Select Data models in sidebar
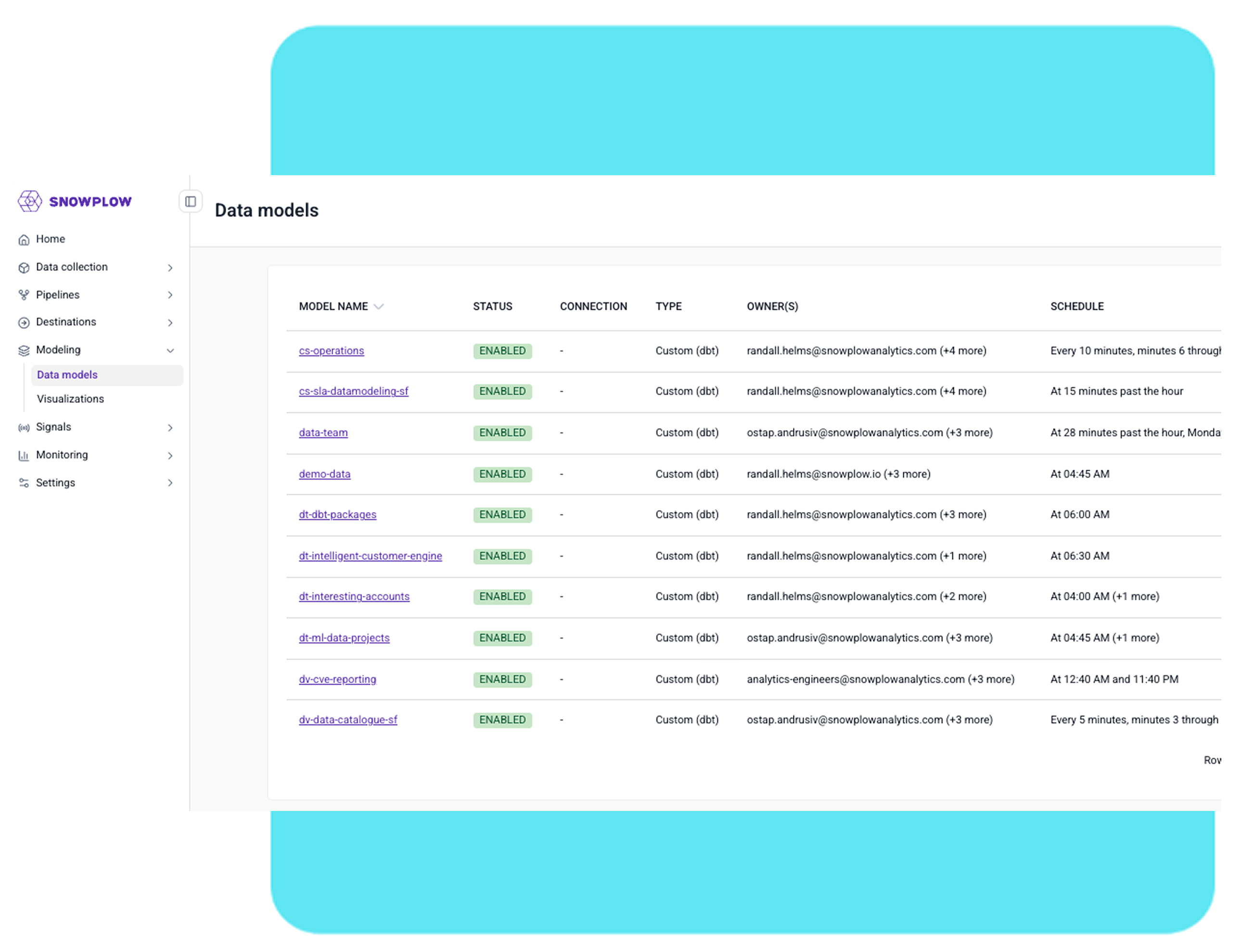 [67, 374]
